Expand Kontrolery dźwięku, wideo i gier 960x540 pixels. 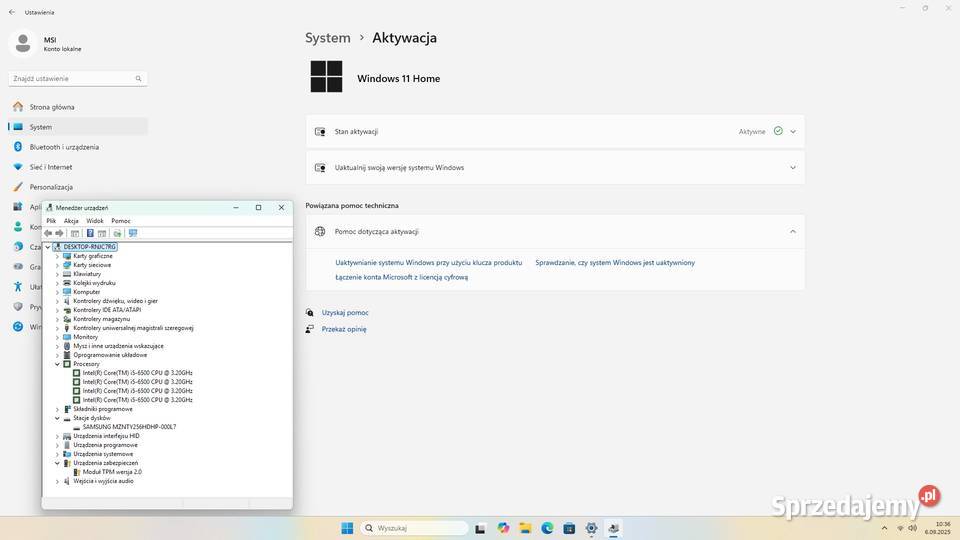point(58,301)
